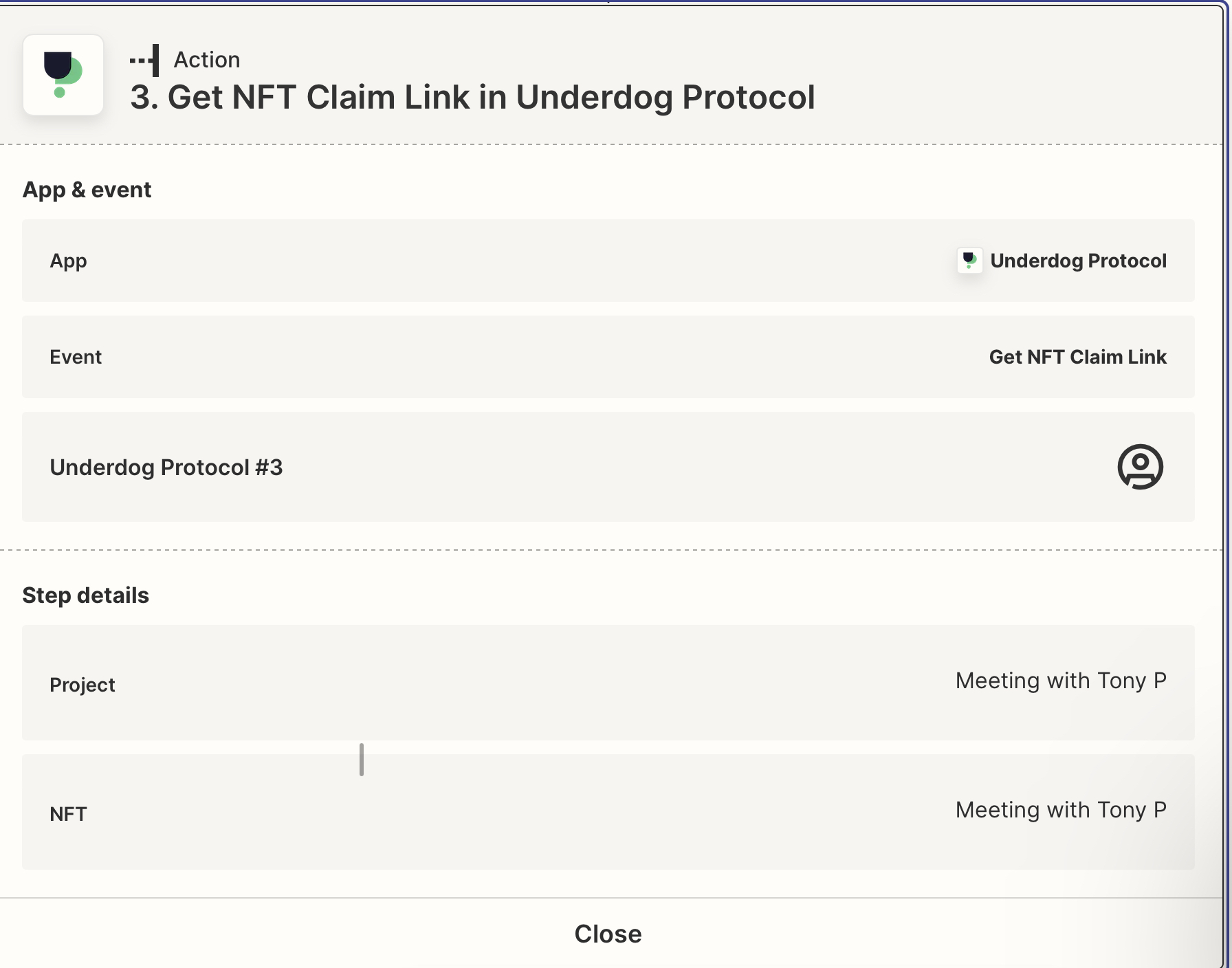
Task: Open the "Underdog Protocol #3" account row
Action: pos(608,467)
